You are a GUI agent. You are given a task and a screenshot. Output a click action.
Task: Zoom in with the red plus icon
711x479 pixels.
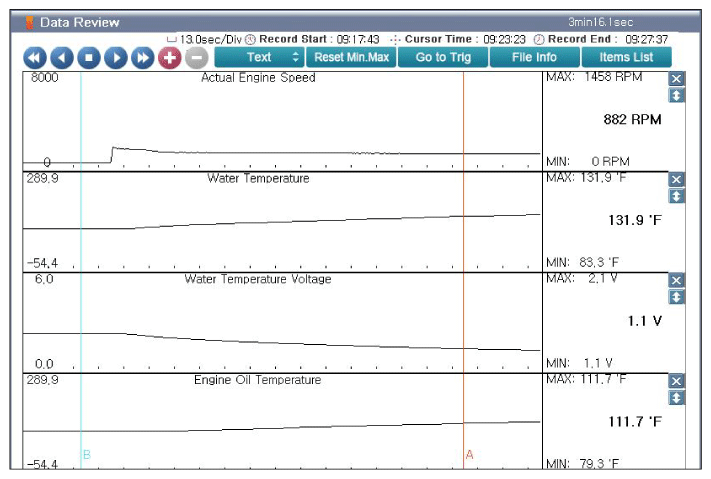pyautogui.click(x=170, y=58)
